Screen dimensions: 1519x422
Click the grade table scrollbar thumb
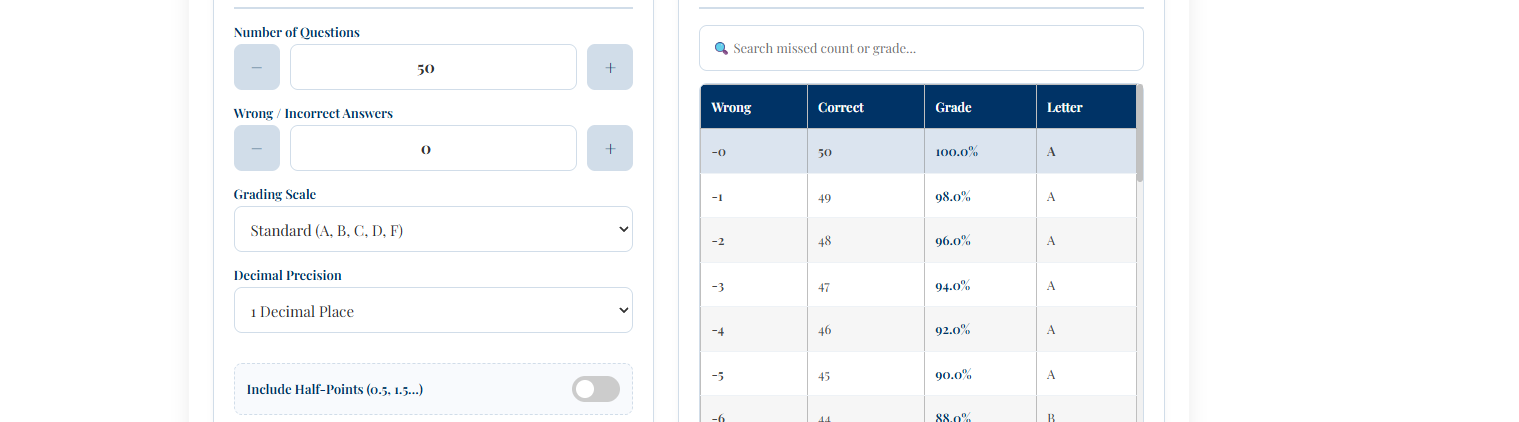[1140, 133]
